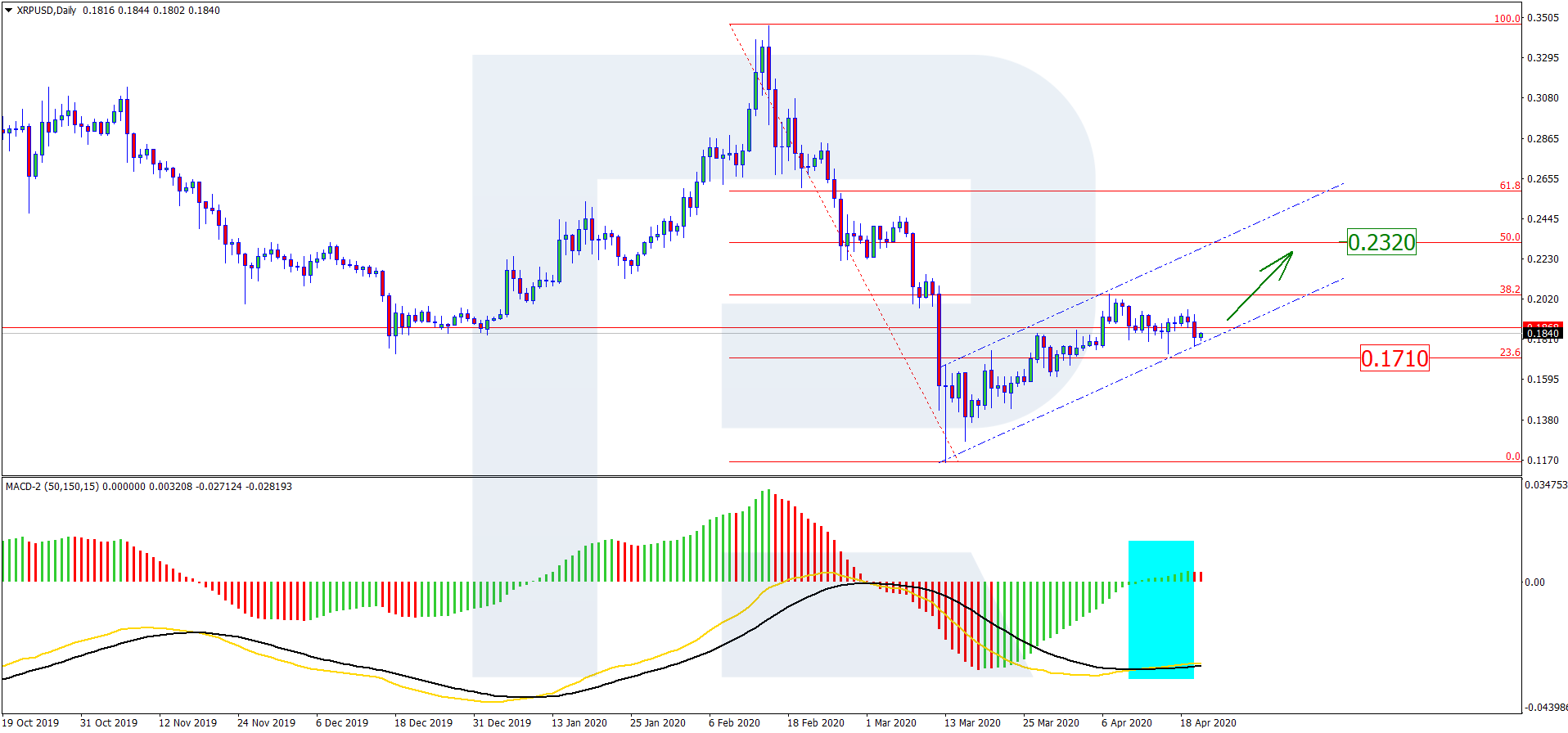Click the 1 Mar 2020 date label
The width and height of the screenshot is (1568, 733).
(891, 722)
